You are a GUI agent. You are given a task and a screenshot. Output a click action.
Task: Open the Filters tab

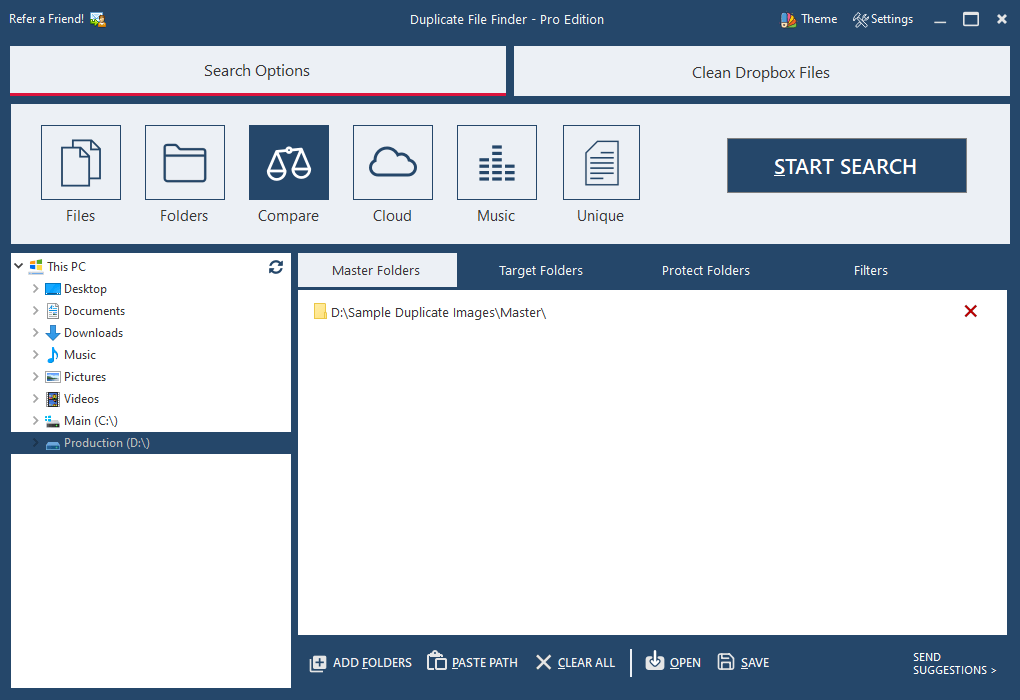[870, 271]
